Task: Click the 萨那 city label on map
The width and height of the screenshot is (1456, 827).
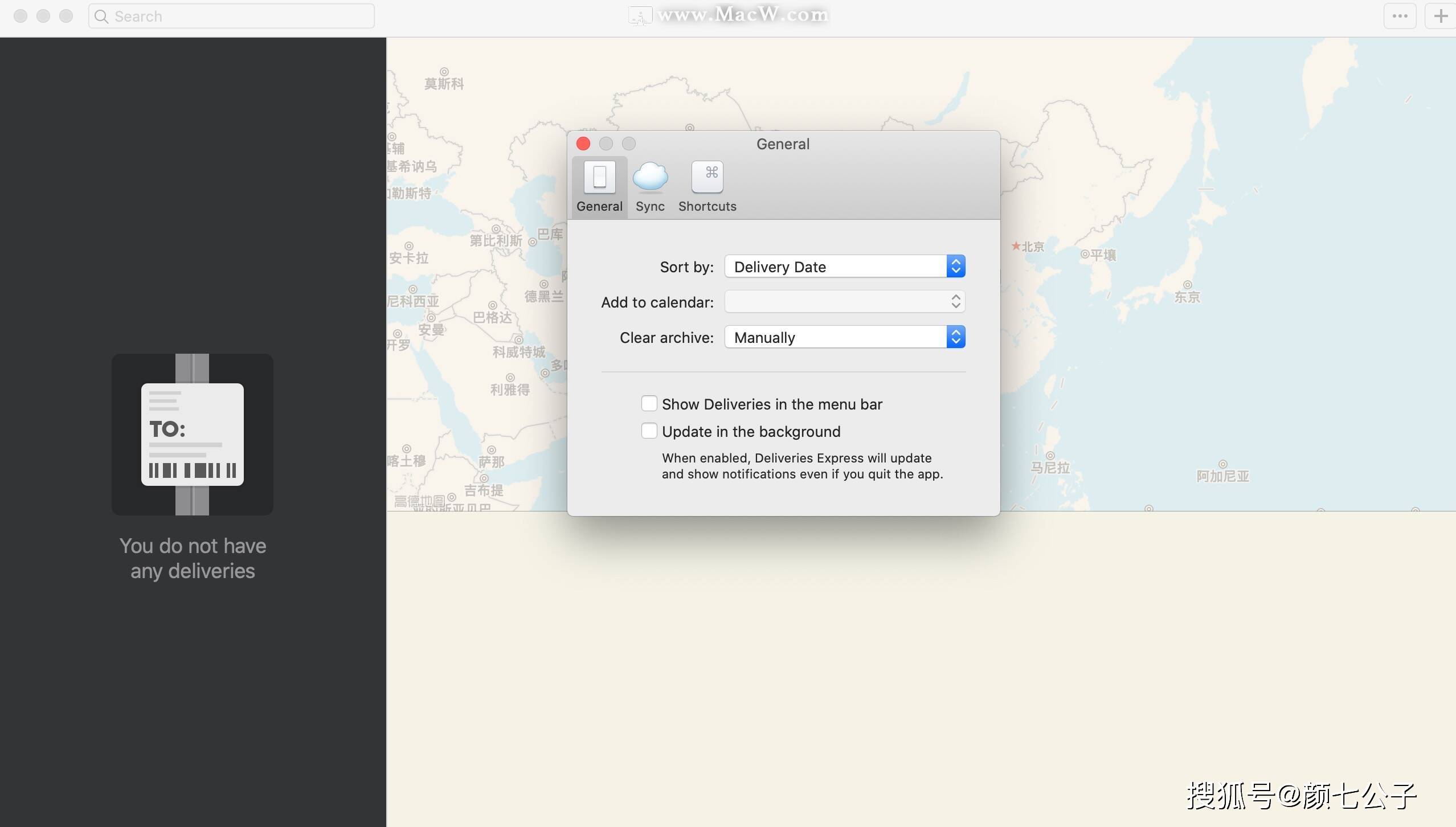Action: [x=492, y=462]
